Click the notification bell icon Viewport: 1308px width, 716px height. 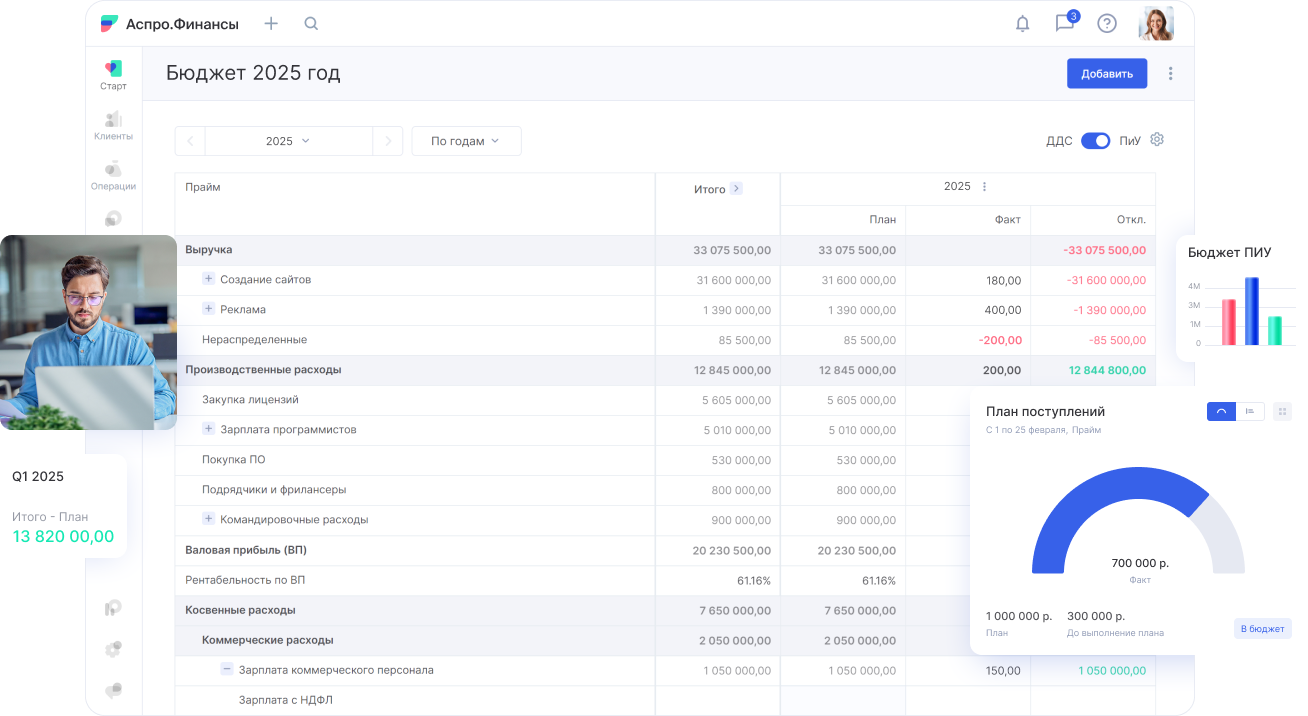pos(1022,24)
